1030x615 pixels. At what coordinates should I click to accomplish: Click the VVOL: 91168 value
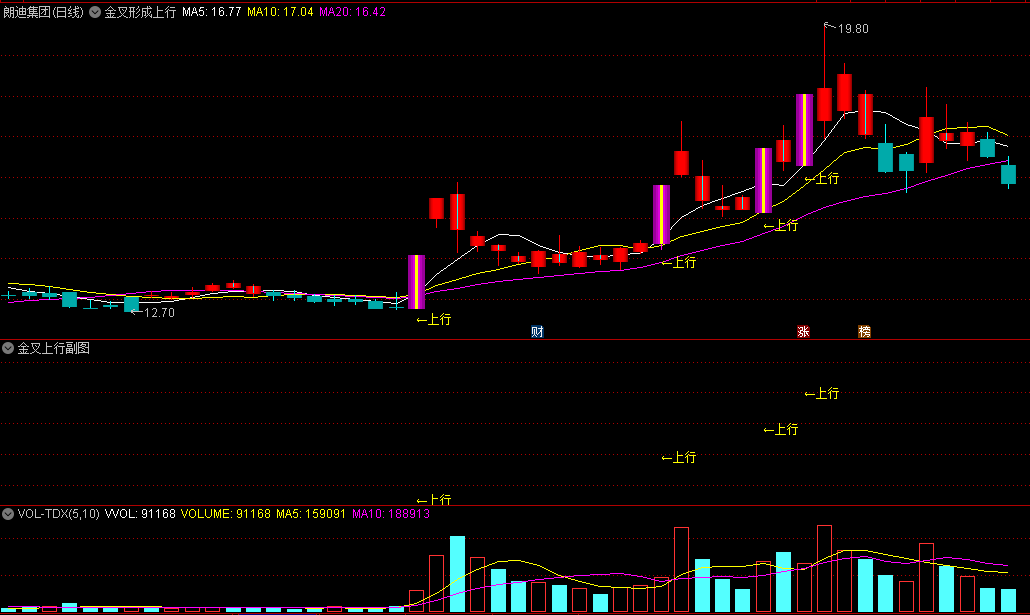pos(140,514)
